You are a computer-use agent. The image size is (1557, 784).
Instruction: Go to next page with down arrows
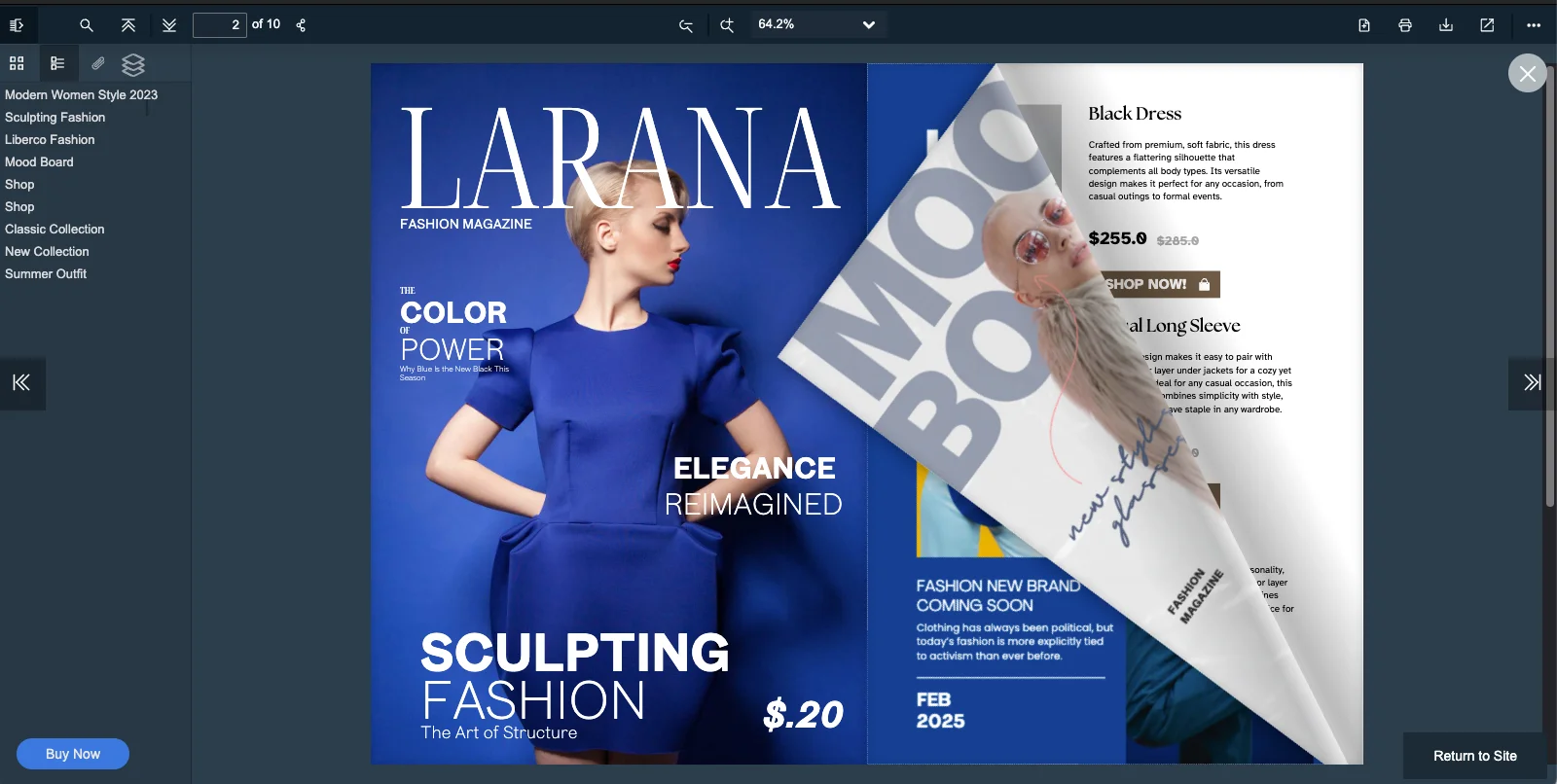point(169,25)
